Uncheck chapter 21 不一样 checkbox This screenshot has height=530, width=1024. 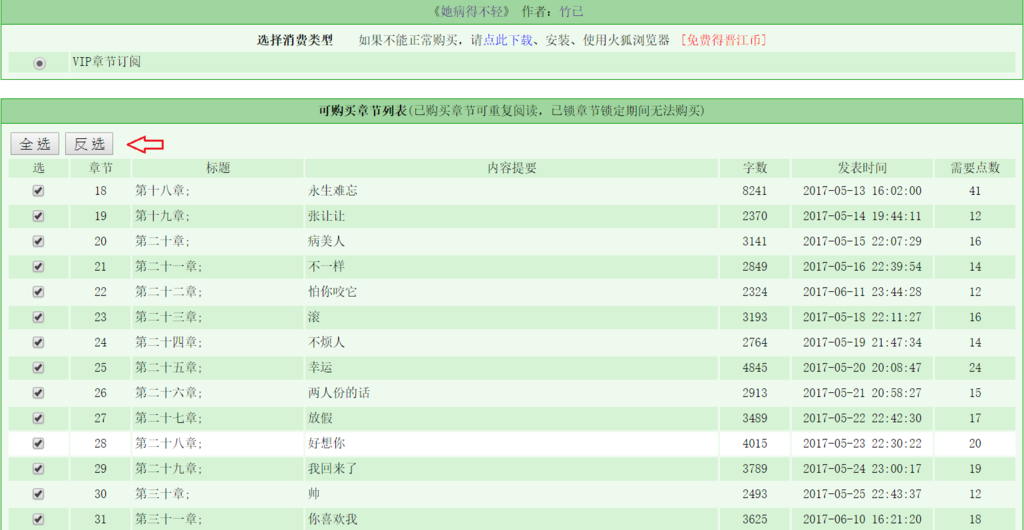[39, 267]
